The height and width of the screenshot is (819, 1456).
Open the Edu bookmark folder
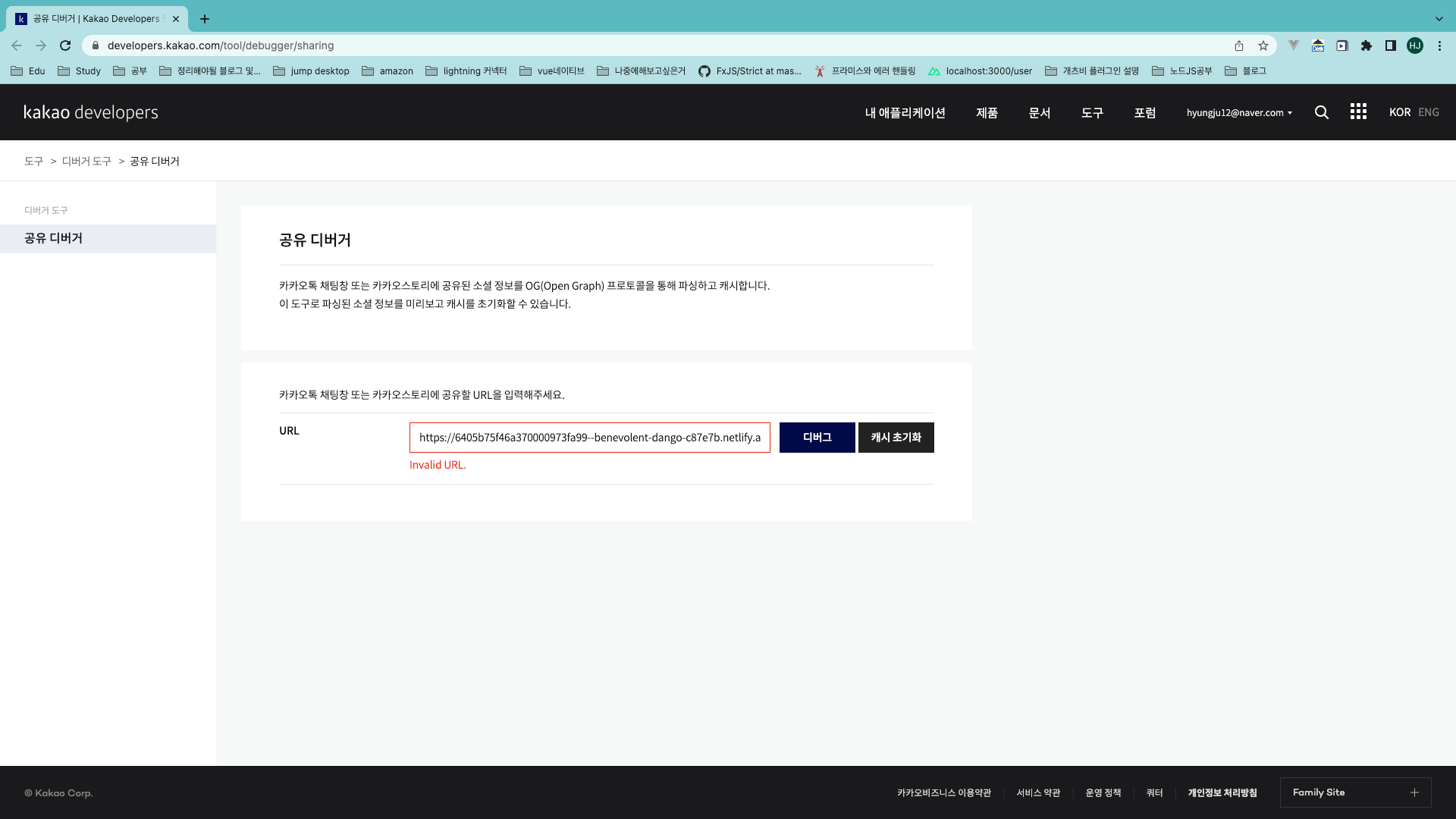point(28,71)
